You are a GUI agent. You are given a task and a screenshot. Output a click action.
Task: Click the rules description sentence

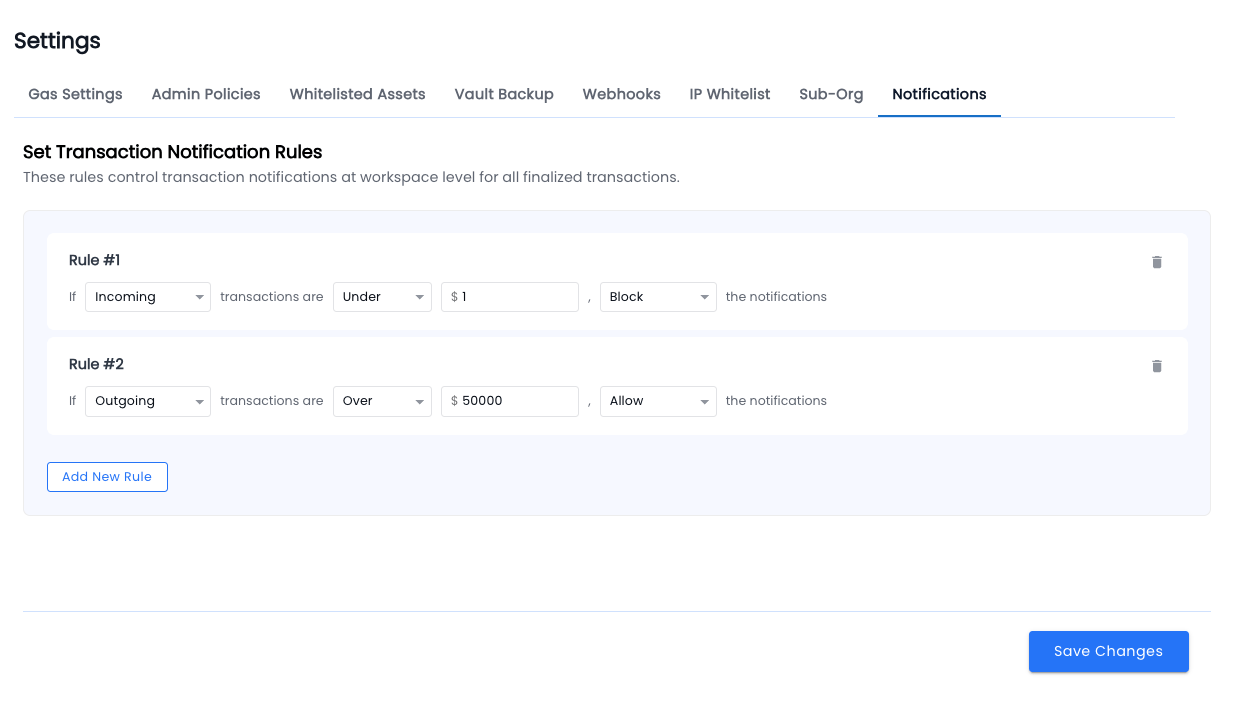point(351,177)
